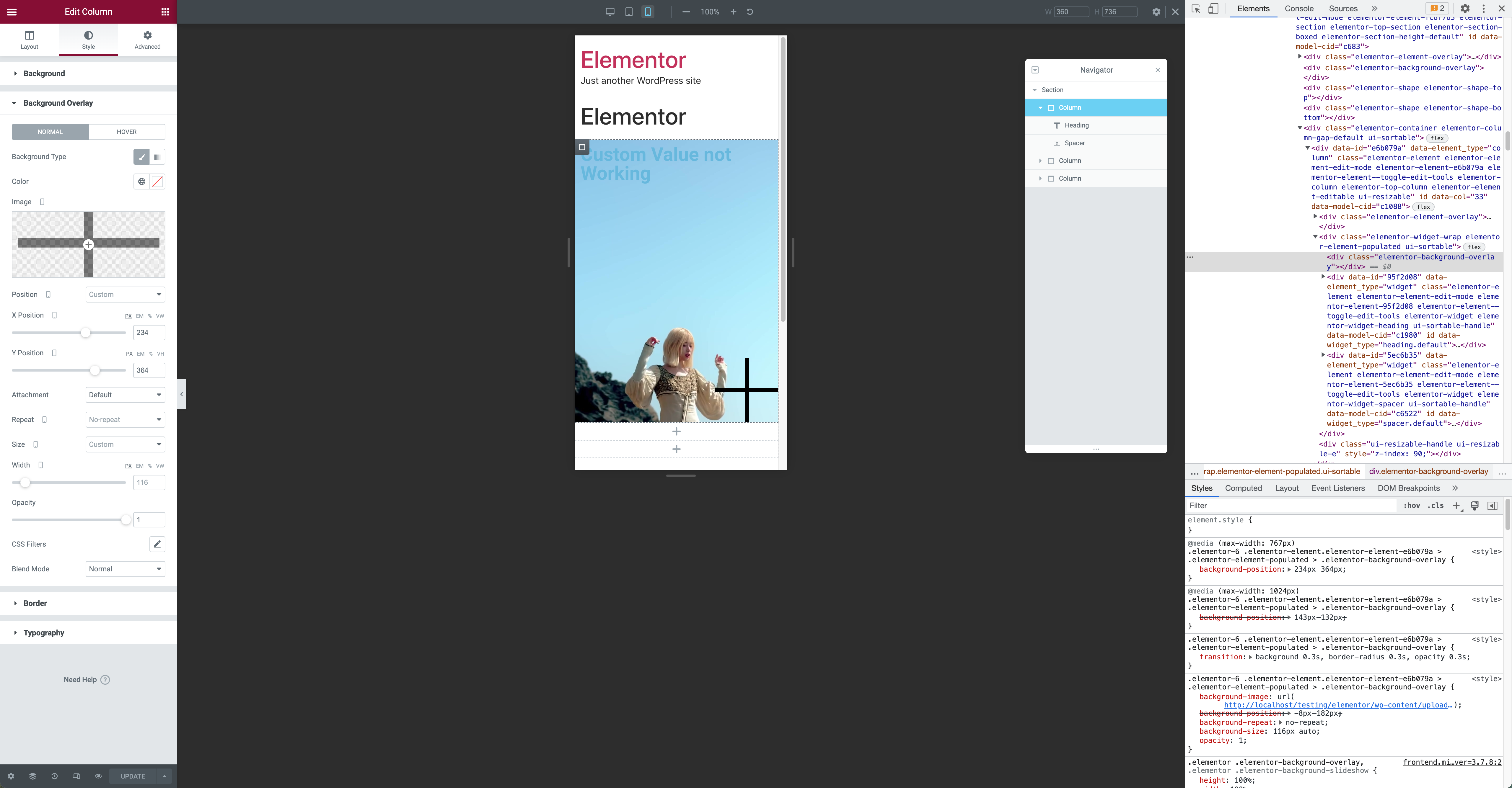This screenshot has height=788, width=1512.
Task: Click the Opacity slider handle
Action: (126, 520)
